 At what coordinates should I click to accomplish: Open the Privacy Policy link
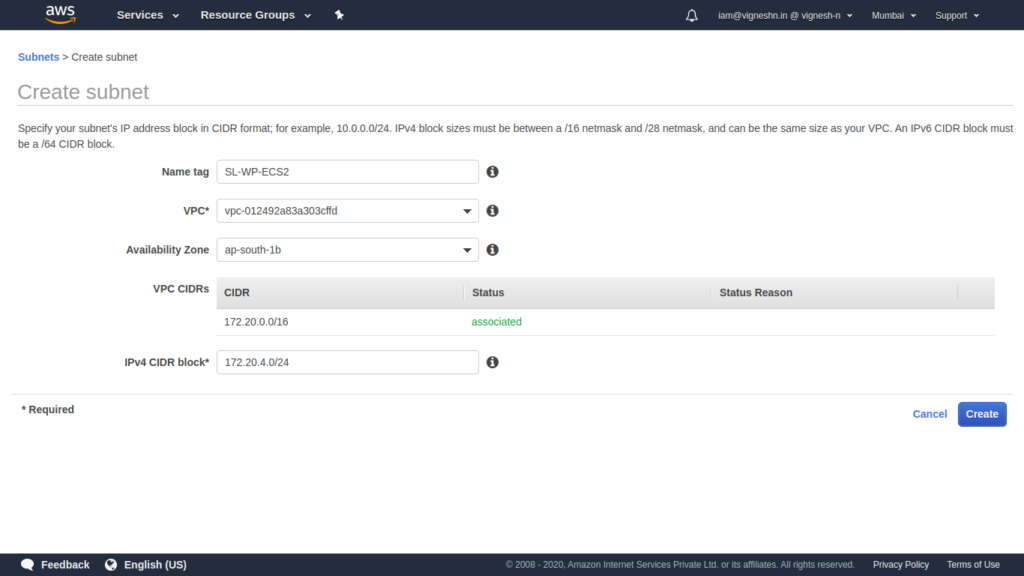[x=901, y=565]
